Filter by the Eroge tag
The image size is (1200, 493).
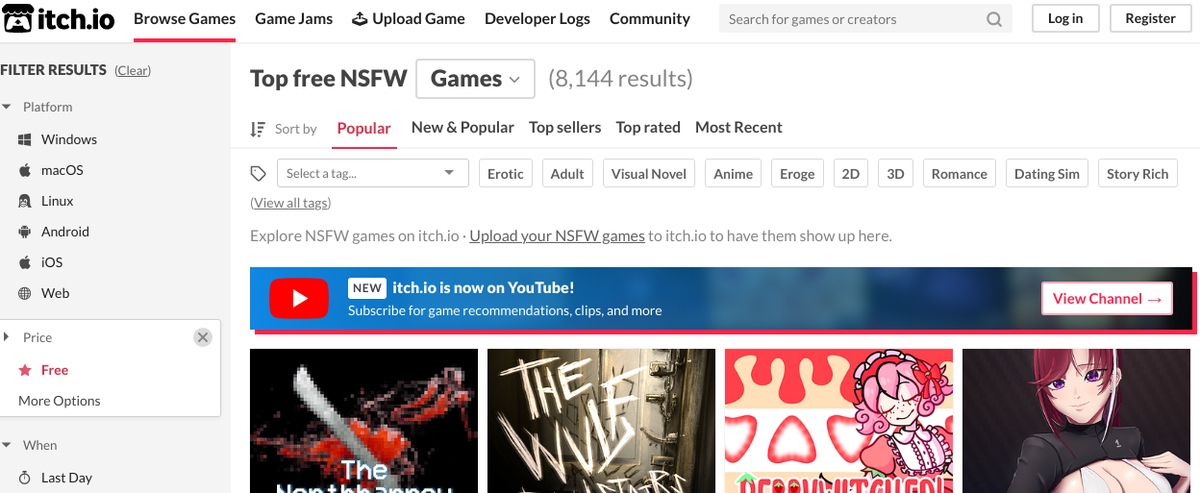pyautogui.click(x=797, y=173)
